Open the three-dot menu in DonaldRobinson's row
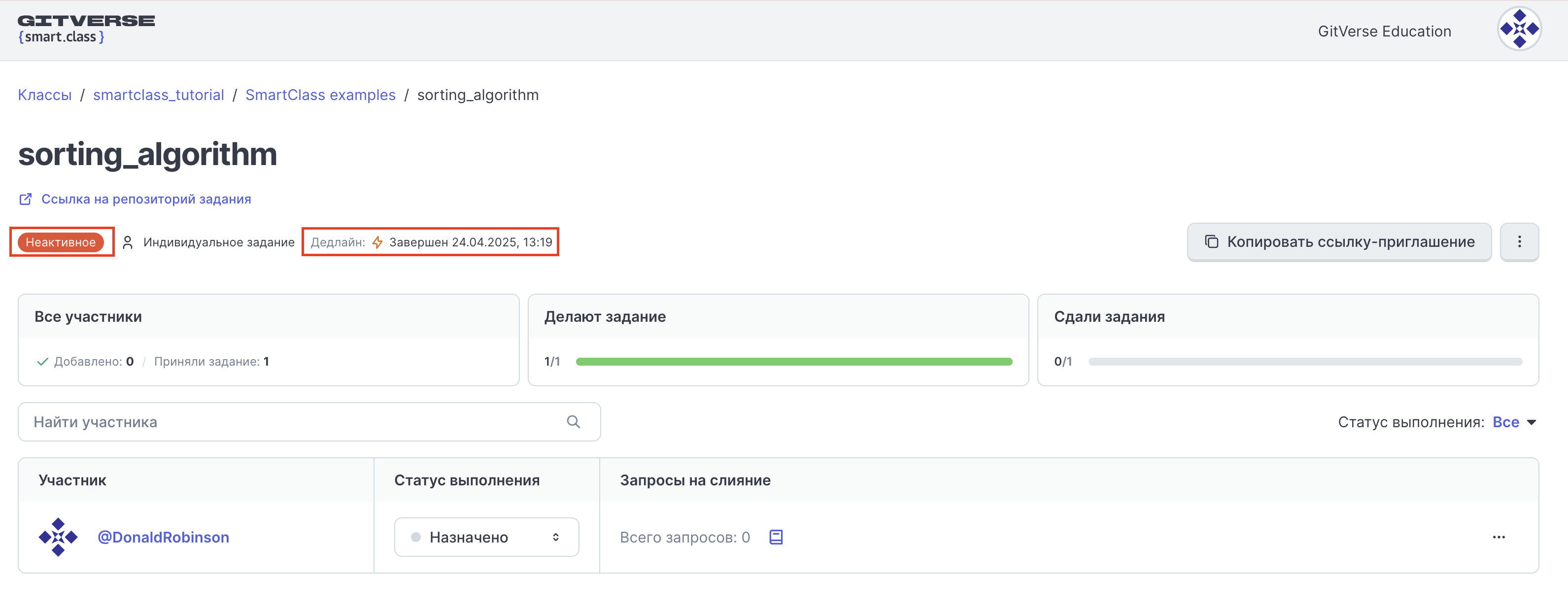 (1498, 537)
